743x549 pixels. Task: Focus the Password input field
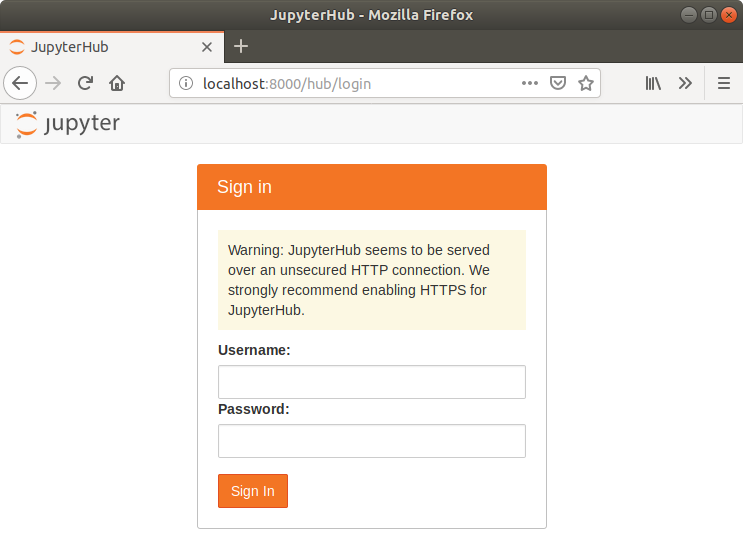tap(372, 441)
